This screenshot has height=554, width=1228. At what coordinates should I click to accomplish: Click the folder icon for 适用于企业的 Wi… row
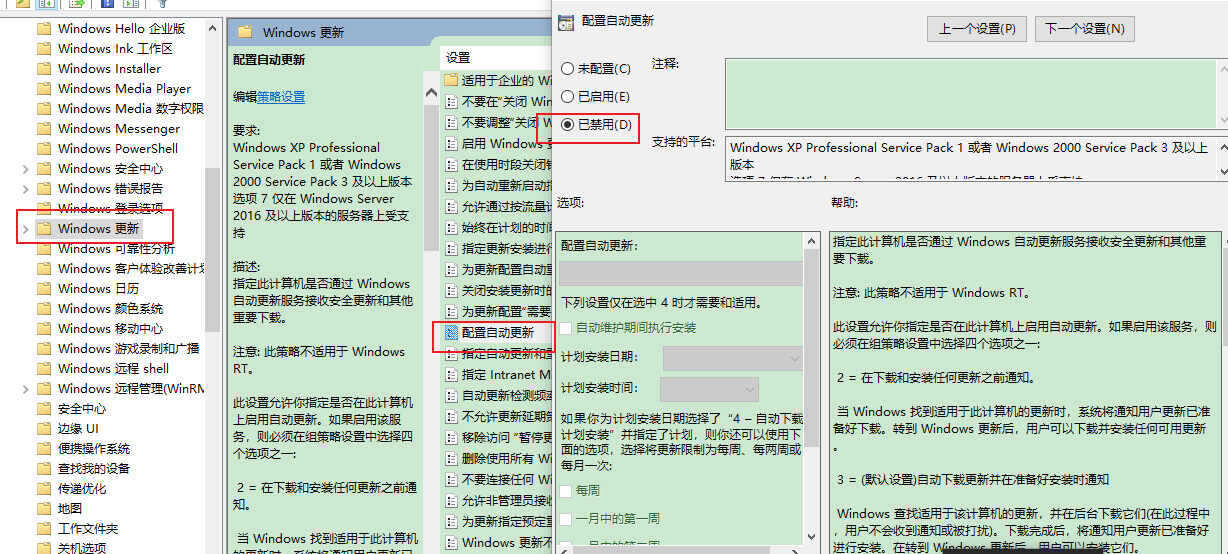pos(451,80)
